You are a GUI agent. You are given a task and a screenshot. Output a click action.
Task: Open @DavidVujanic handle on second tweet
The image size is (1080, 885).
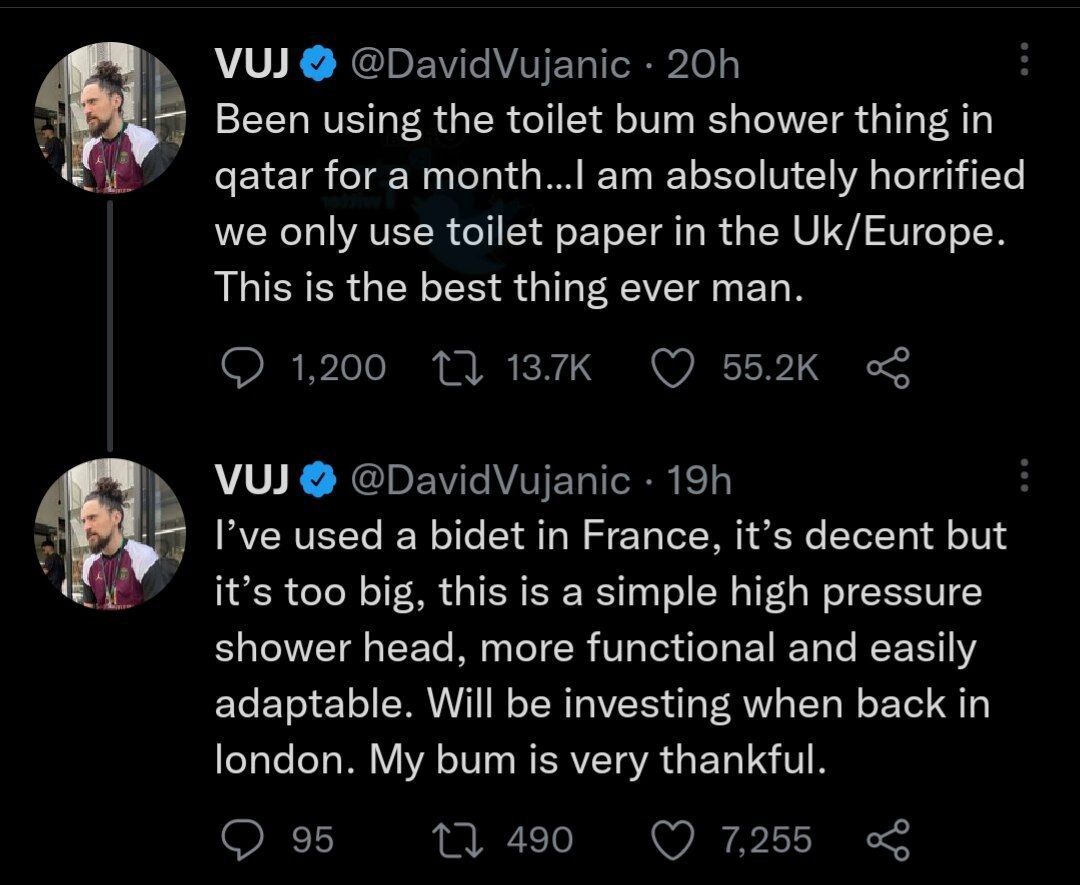pos(489,481)
